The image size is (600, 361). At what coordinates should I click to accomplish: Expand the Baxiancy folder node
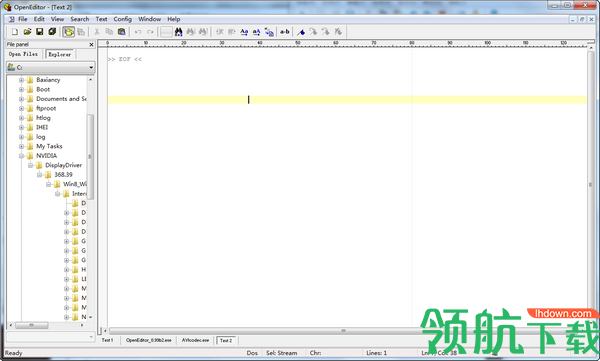[x=22, y=80]
